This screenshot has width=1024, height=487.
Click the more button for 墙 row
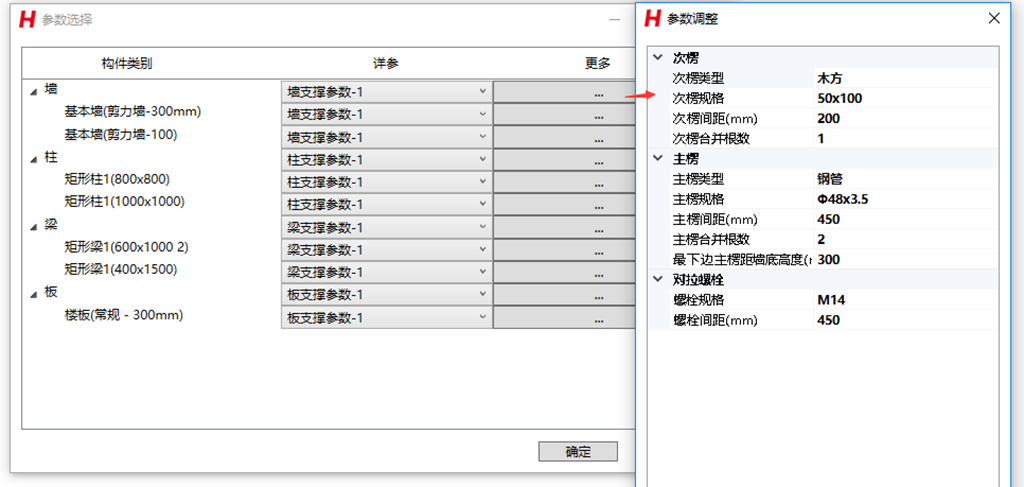tap(564, 92)
